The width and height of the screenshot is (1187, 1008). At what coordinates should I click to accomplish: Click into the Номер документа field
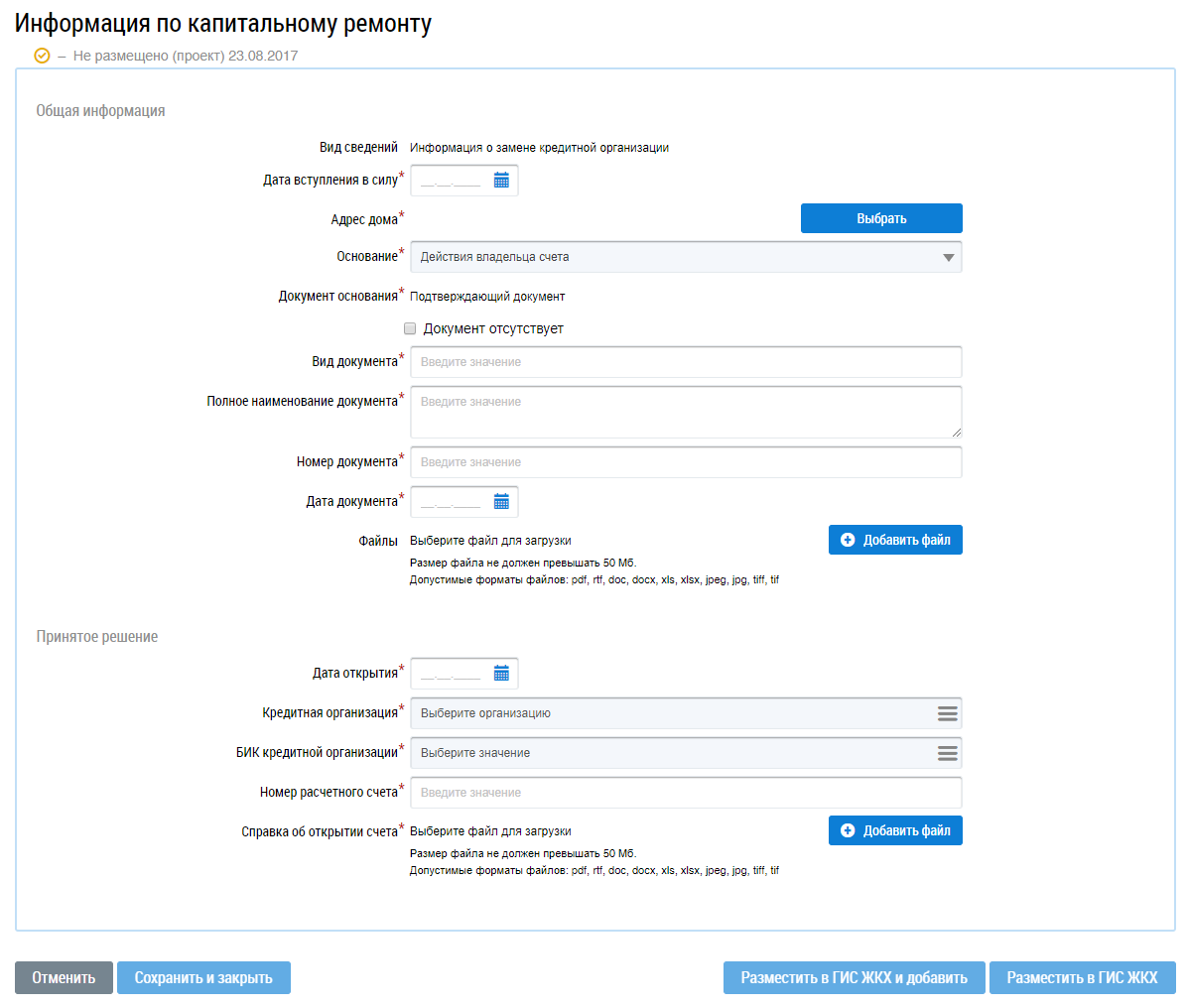click(685, 462)
